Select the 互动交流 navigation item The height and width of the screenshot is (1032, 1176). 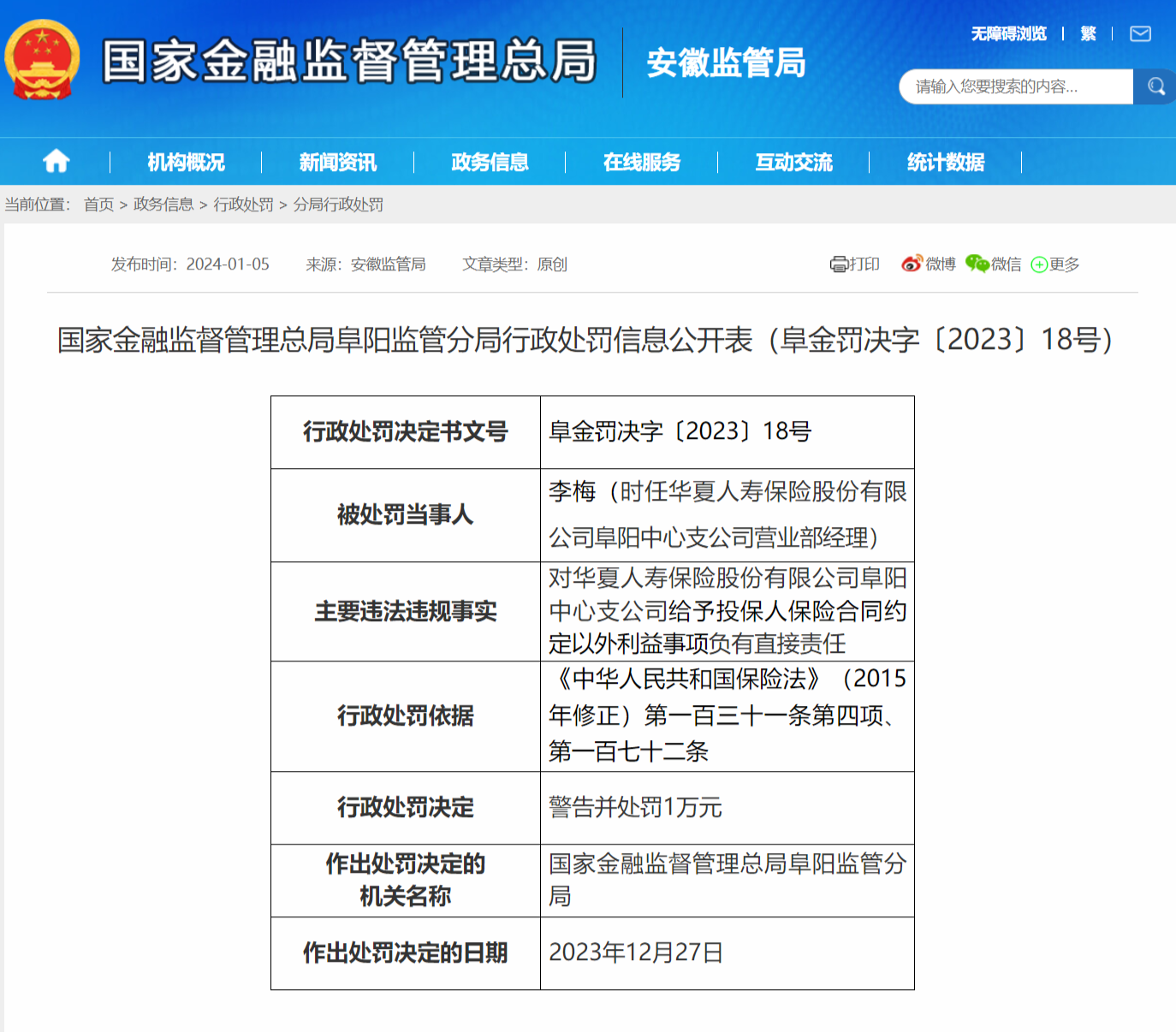click(x=792, y=161)
